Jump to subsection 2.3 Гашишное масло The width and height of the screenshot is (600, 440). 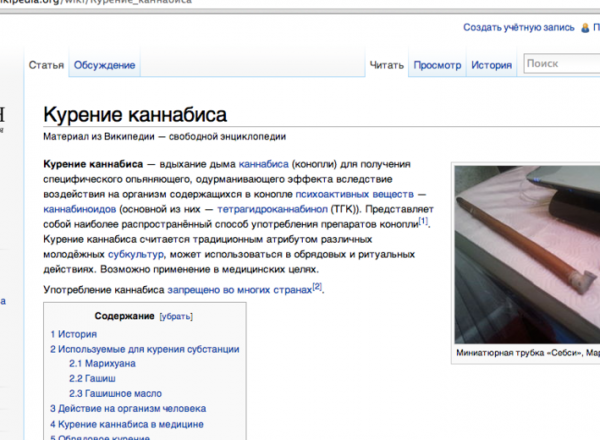pos(115,393)
